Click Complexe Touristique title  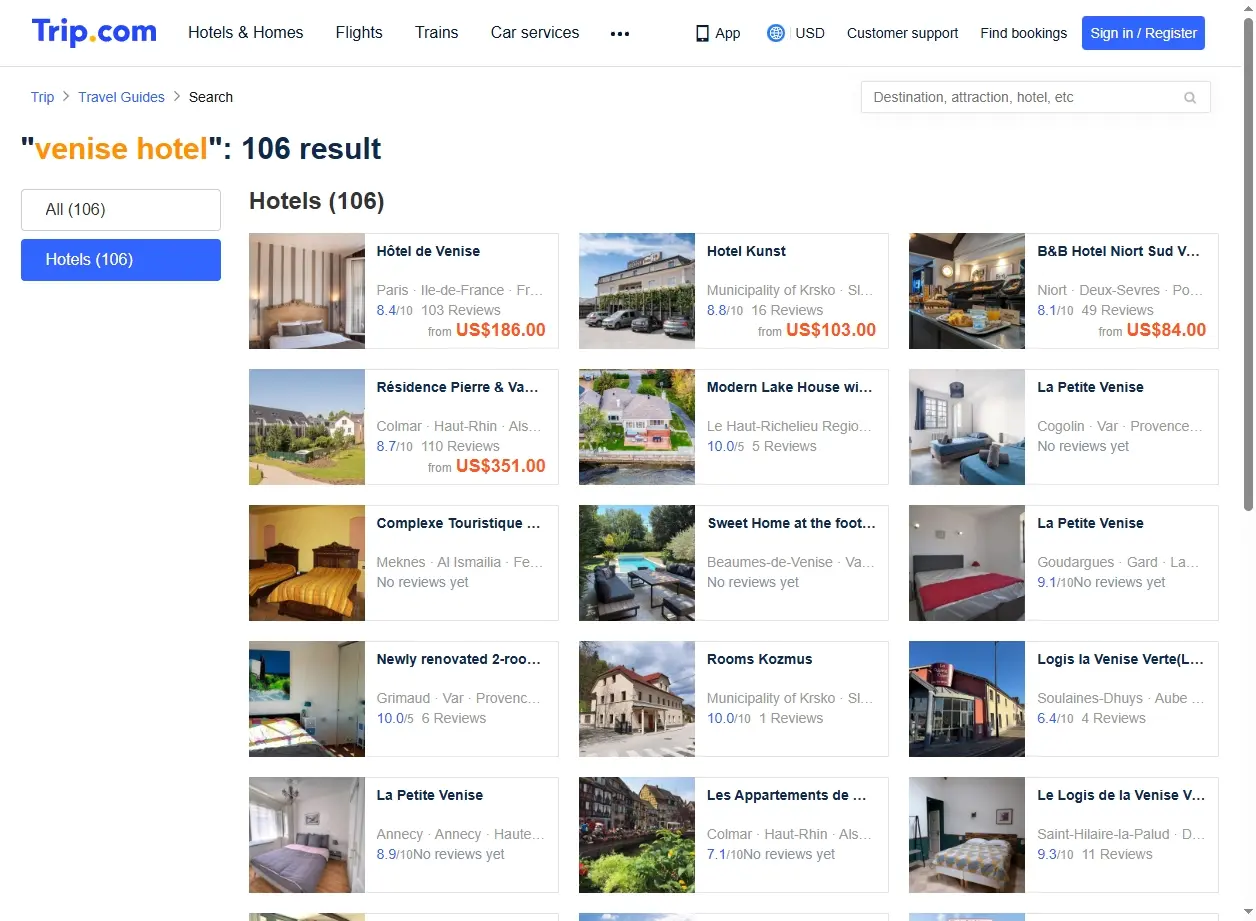tap(458, 523)
